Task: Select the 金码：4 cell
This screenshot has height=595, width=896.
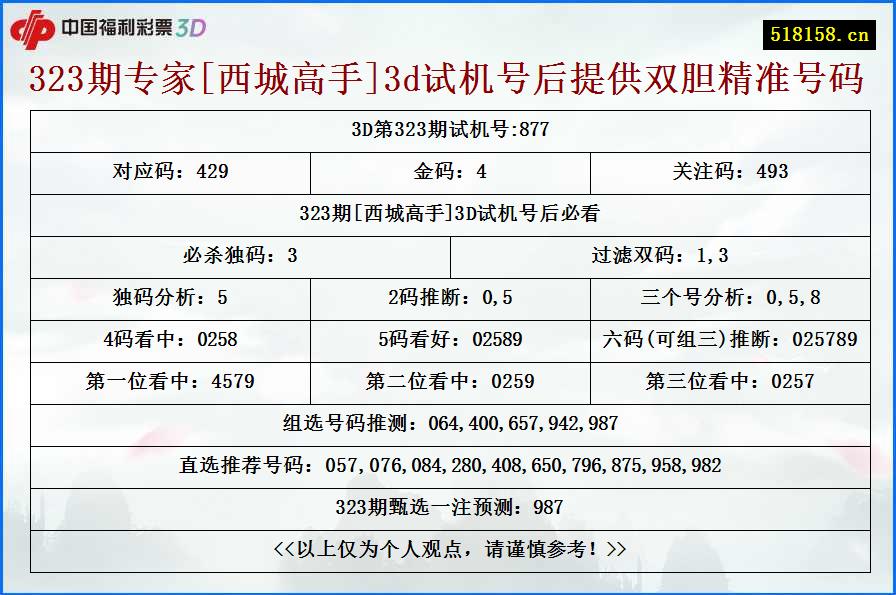Action: [x=448, y=171]
